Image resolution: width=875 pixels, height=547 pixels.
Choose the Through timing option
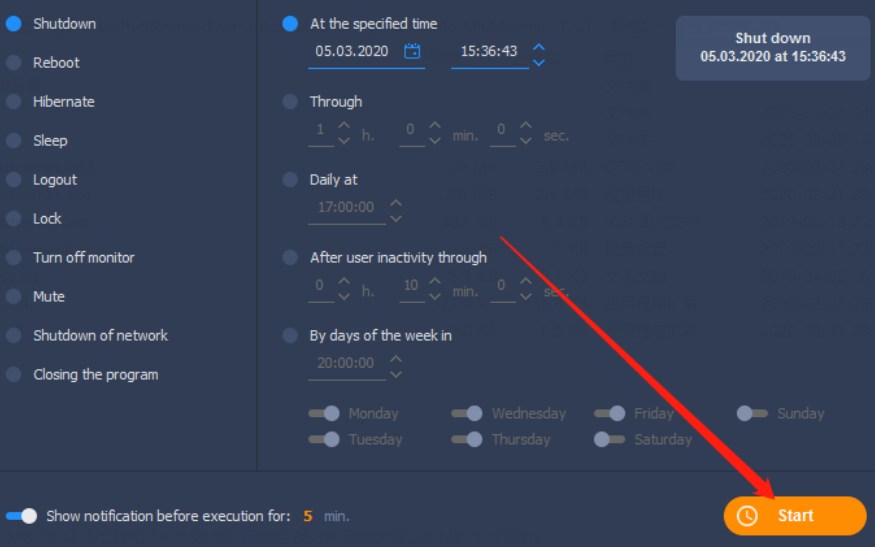click(x=290, y=102)
